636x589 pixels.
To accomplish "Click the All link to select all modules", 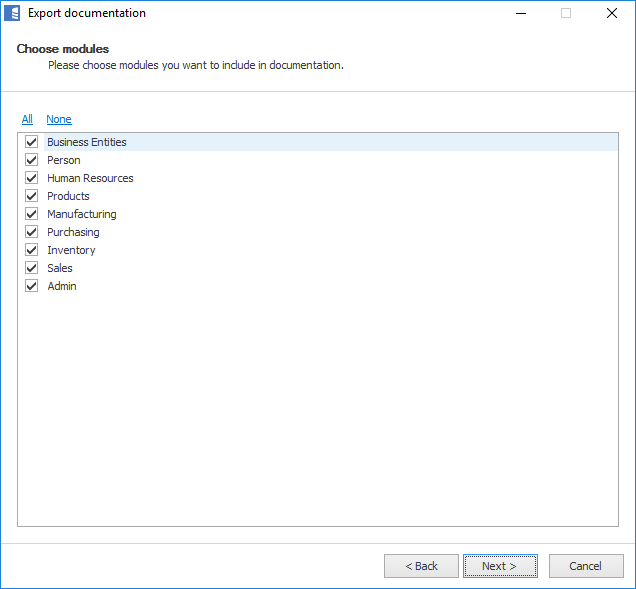I will (27, 119).
